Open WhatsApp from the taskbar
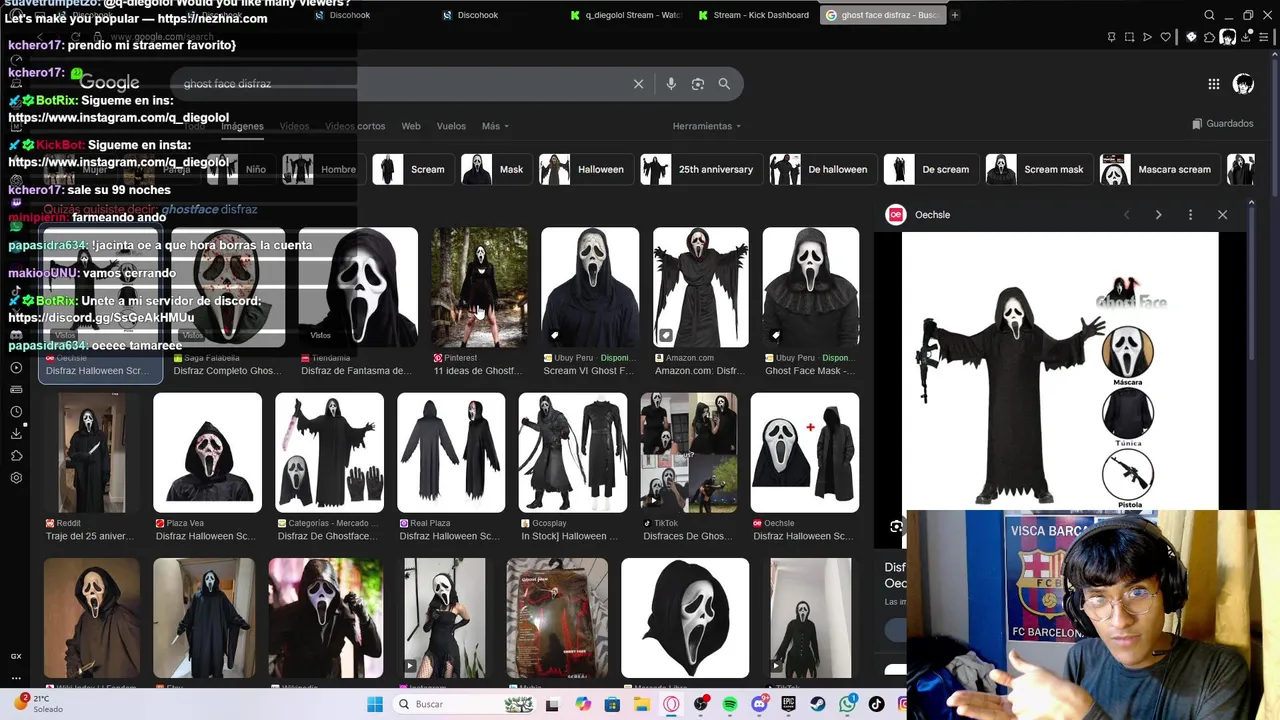1280x720 pixels. pos(848,704)
